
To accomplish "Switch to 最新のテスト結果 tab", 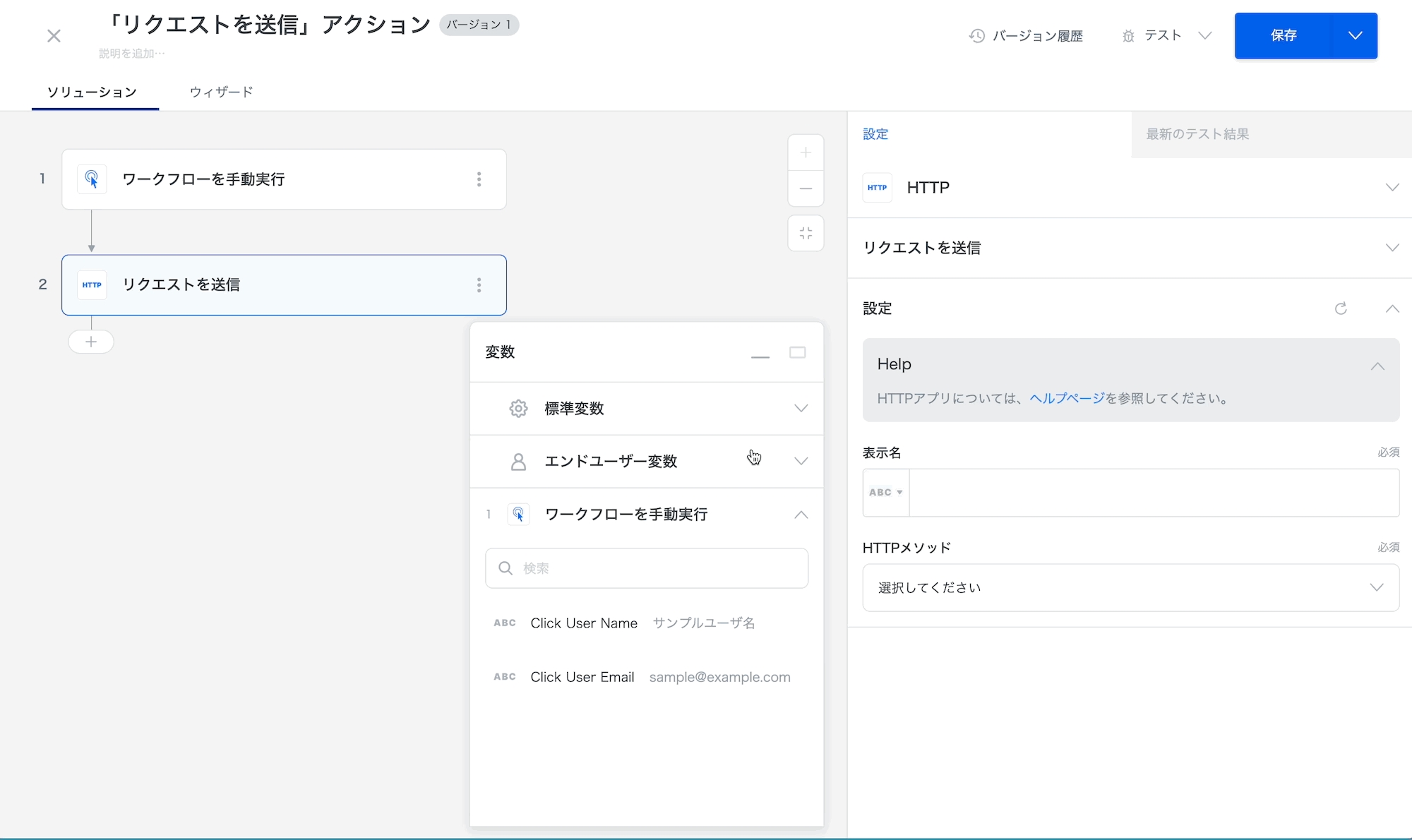I will pos(1197,134).
